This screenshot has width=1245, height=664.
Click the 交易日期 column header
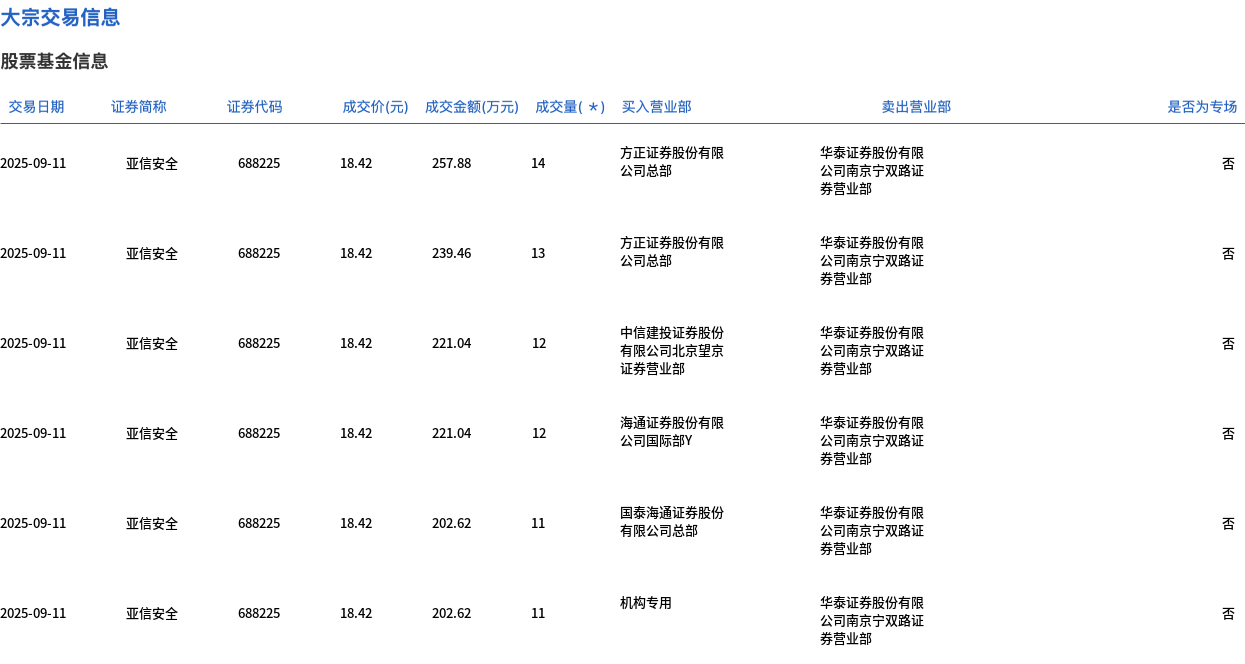point(36,107)
